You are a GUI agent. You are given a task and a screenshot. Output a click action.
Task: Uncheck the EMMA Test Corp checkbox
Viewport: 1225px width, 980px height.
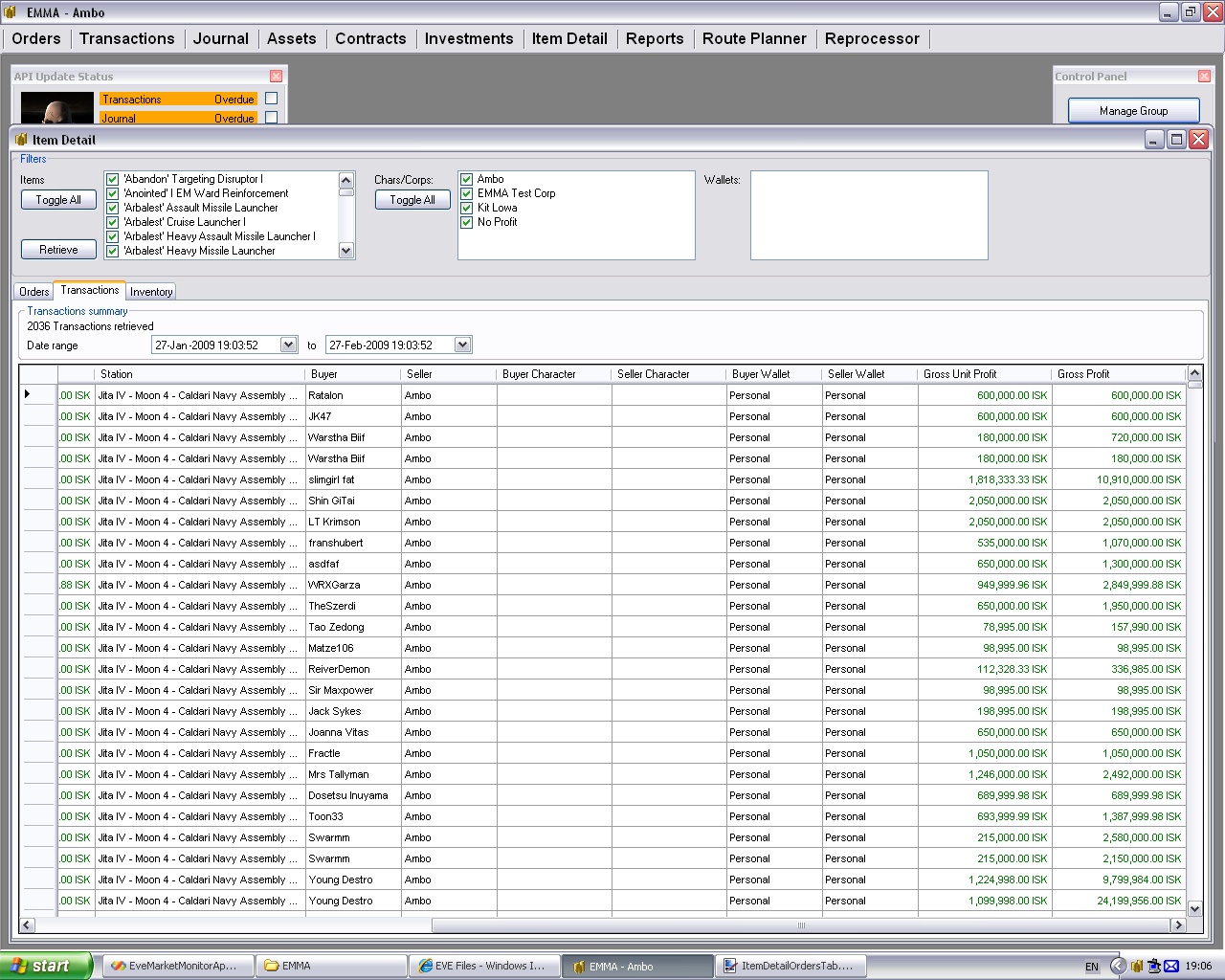click(x=467, y=193)
